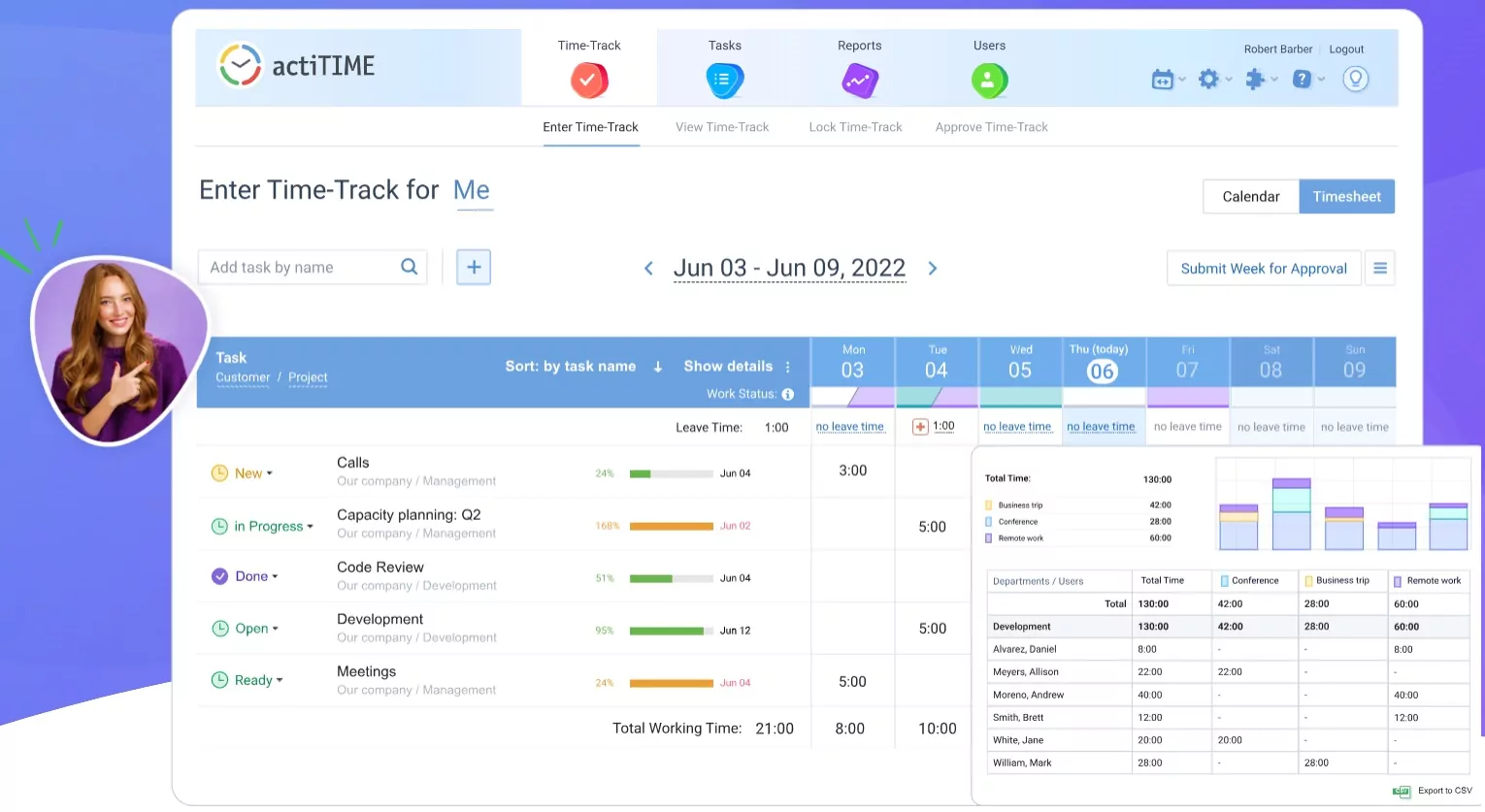Click the Export to CSV link
Image resolution: width=1485 pixels, height=812 pixels.
pyautogui.click(x=1444, y=791)
